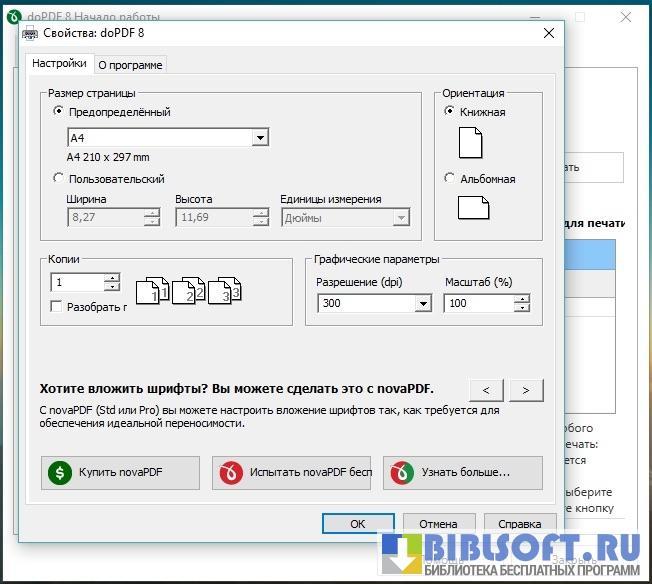Choose Альбомная orientation radio button
The height and width of the screenshot is (584, 652).
click(x=450, y=179)
